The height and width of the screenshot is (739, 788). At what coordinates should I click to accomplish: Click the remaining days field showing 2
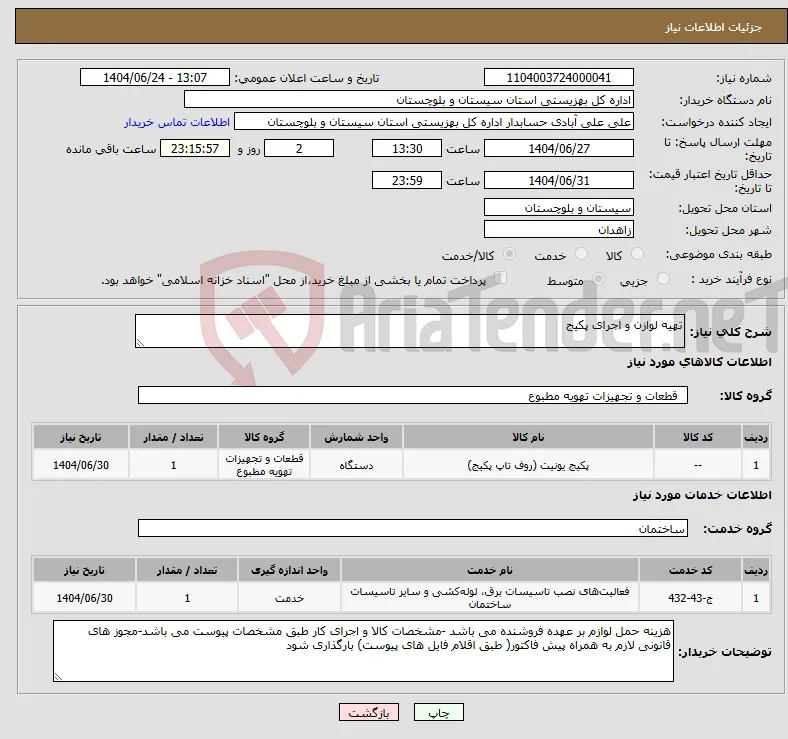[299, 148]
